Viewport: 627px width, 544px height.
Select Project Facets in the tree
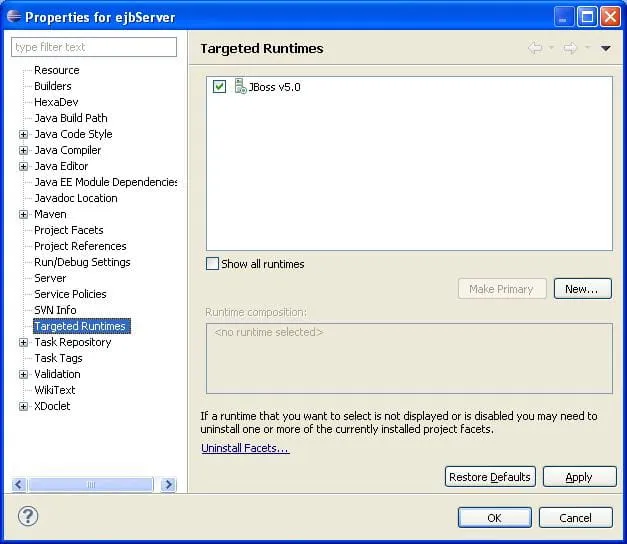click(69, 230)
